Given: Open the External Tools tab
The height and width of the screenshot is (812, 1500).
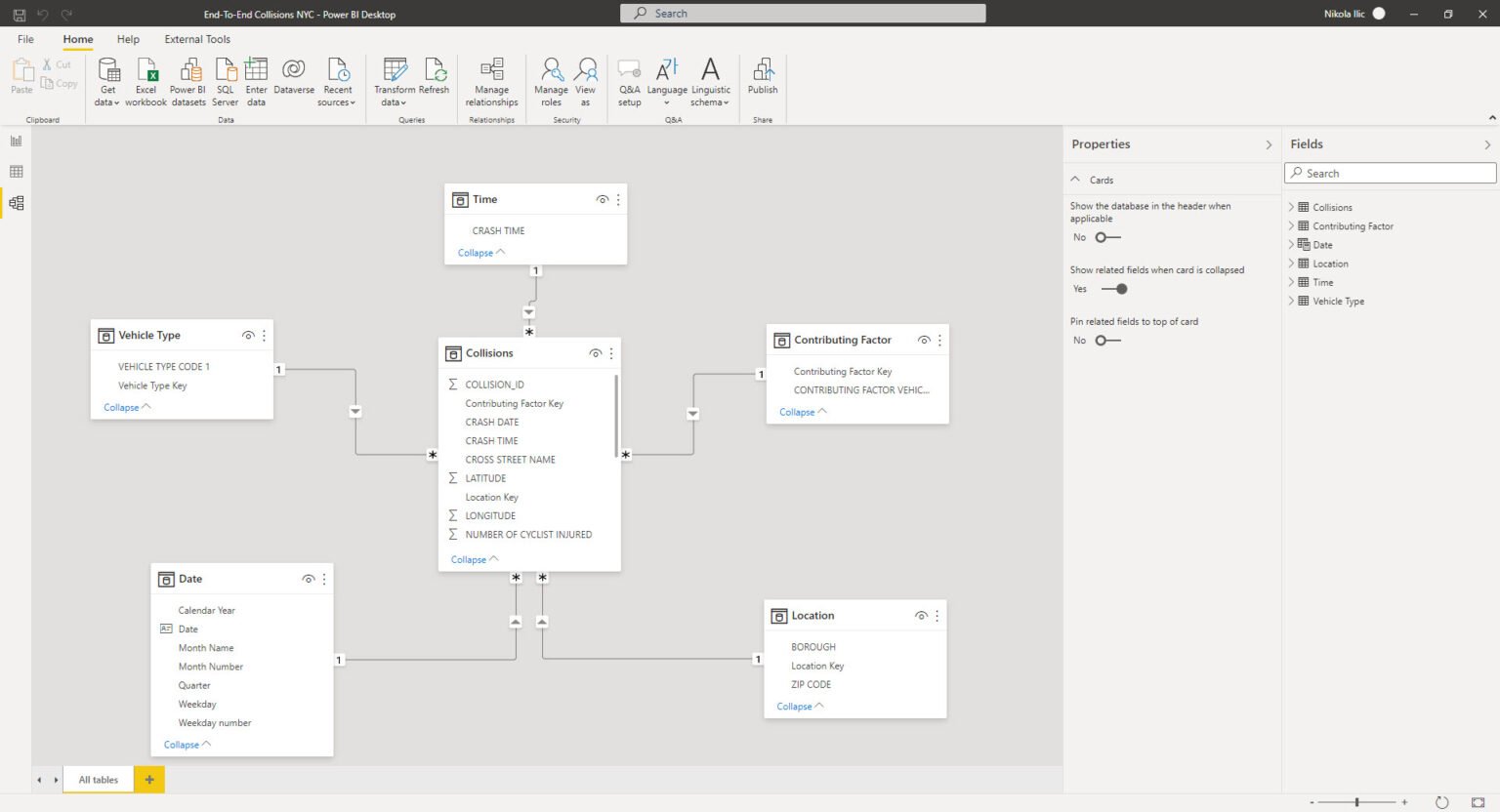Looking at the screenshot, I should click(197, 39).
